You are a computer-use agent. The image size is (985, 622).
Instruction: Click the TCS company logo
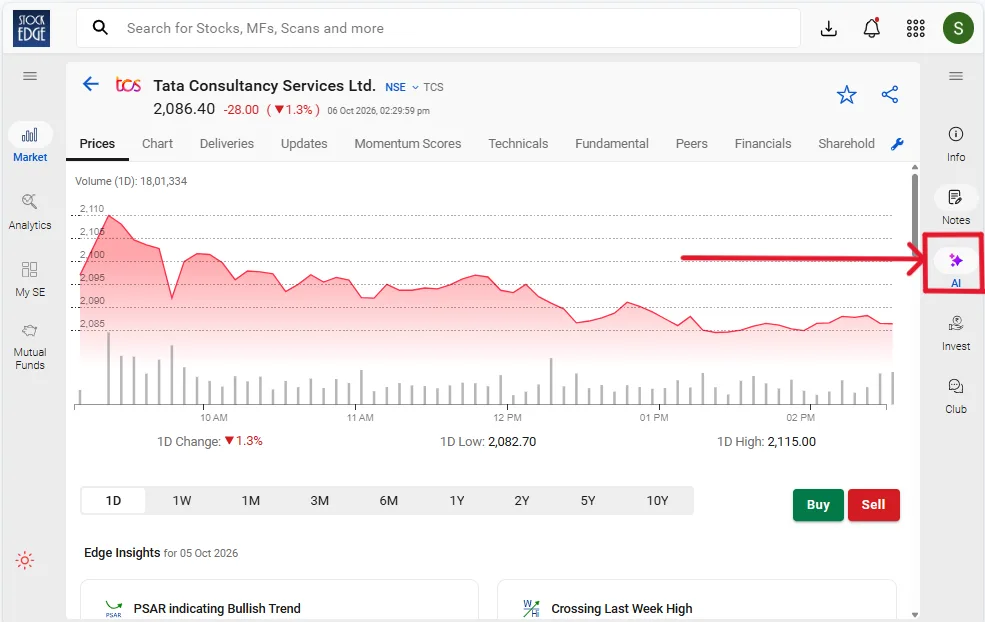(128, 84)
